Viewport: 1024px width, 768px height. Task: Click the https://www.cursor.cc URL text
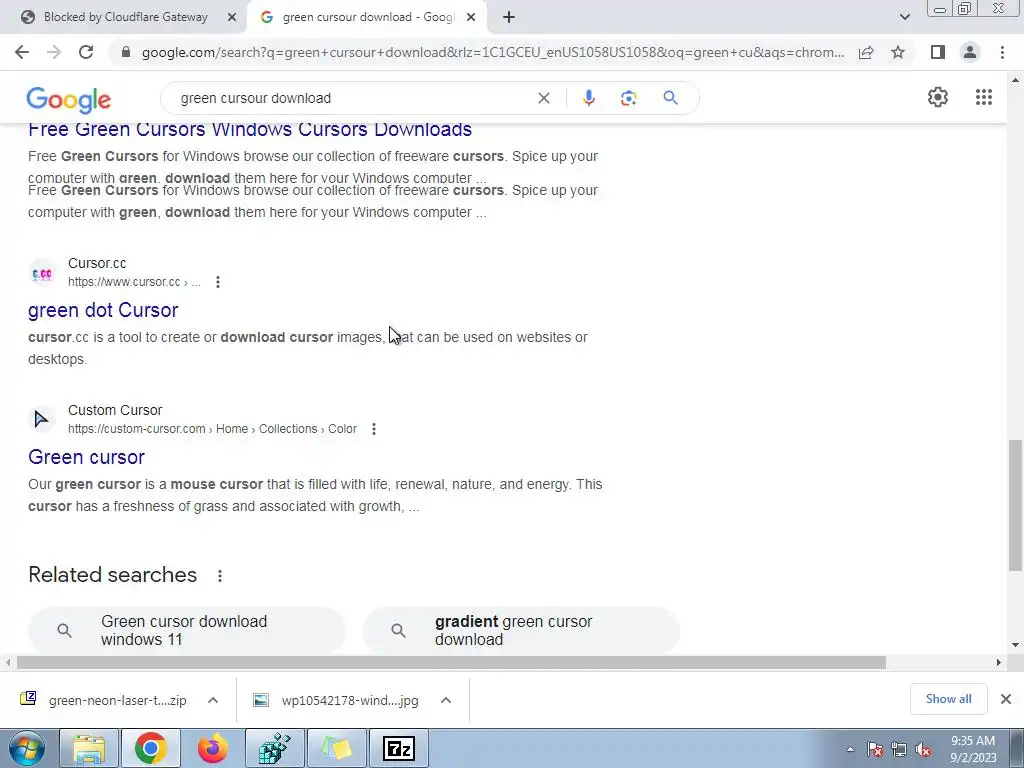point(134,282)
